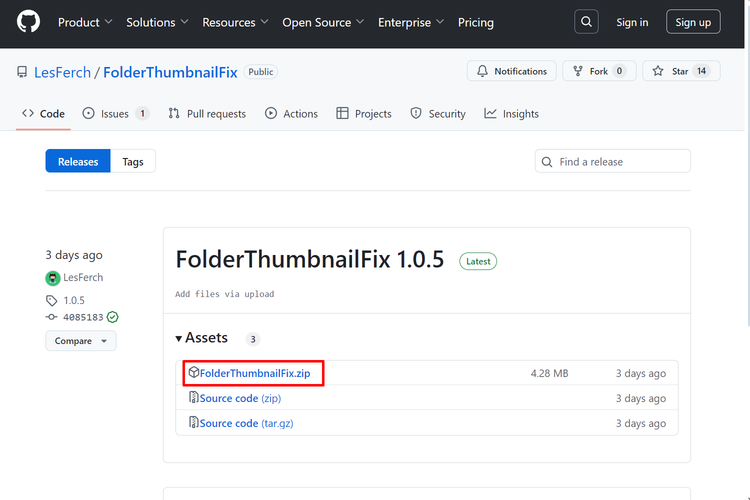The height and width of the screenshot is (500, 750).
Task: Open the FolderThumbnailFix 1.0.5 release title
Action: click(310, 259)
